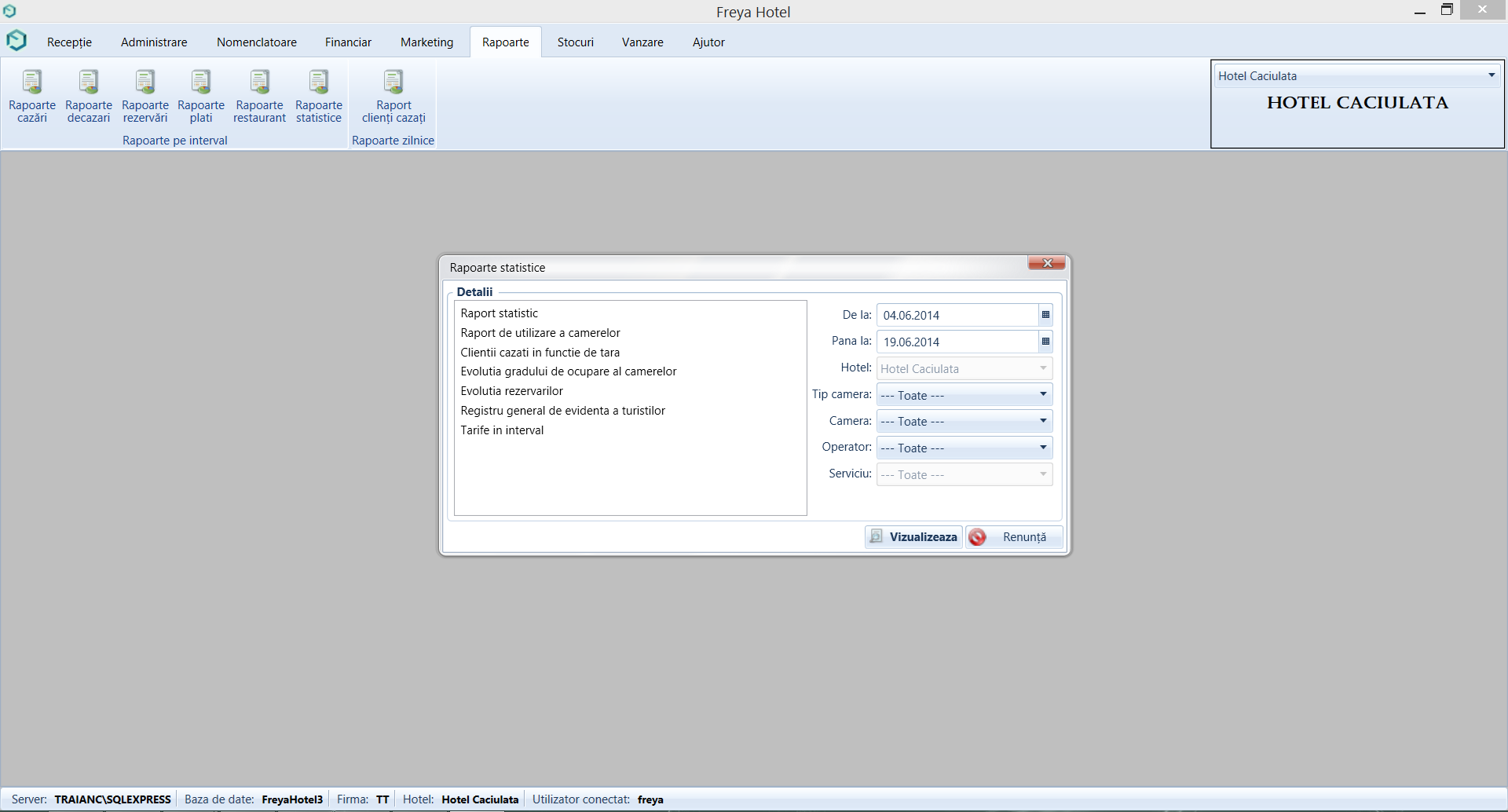Launch the Rapoarte restaurant report

(259, 96)
